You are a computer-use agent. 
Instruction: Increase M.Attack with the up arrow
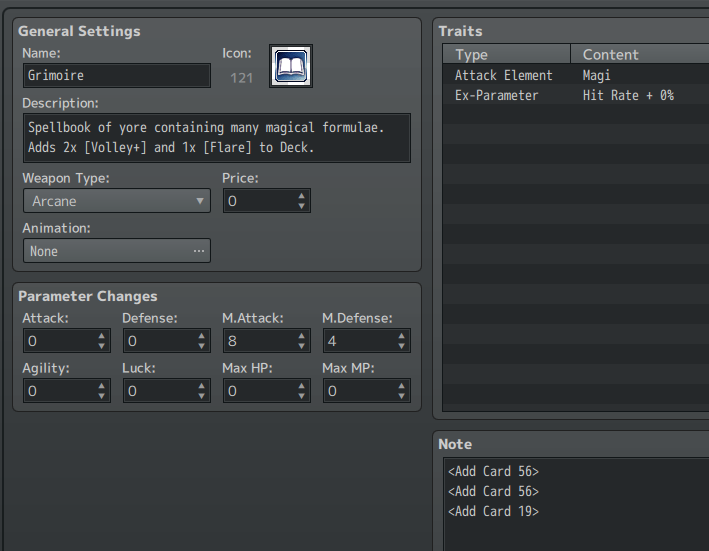302,336
